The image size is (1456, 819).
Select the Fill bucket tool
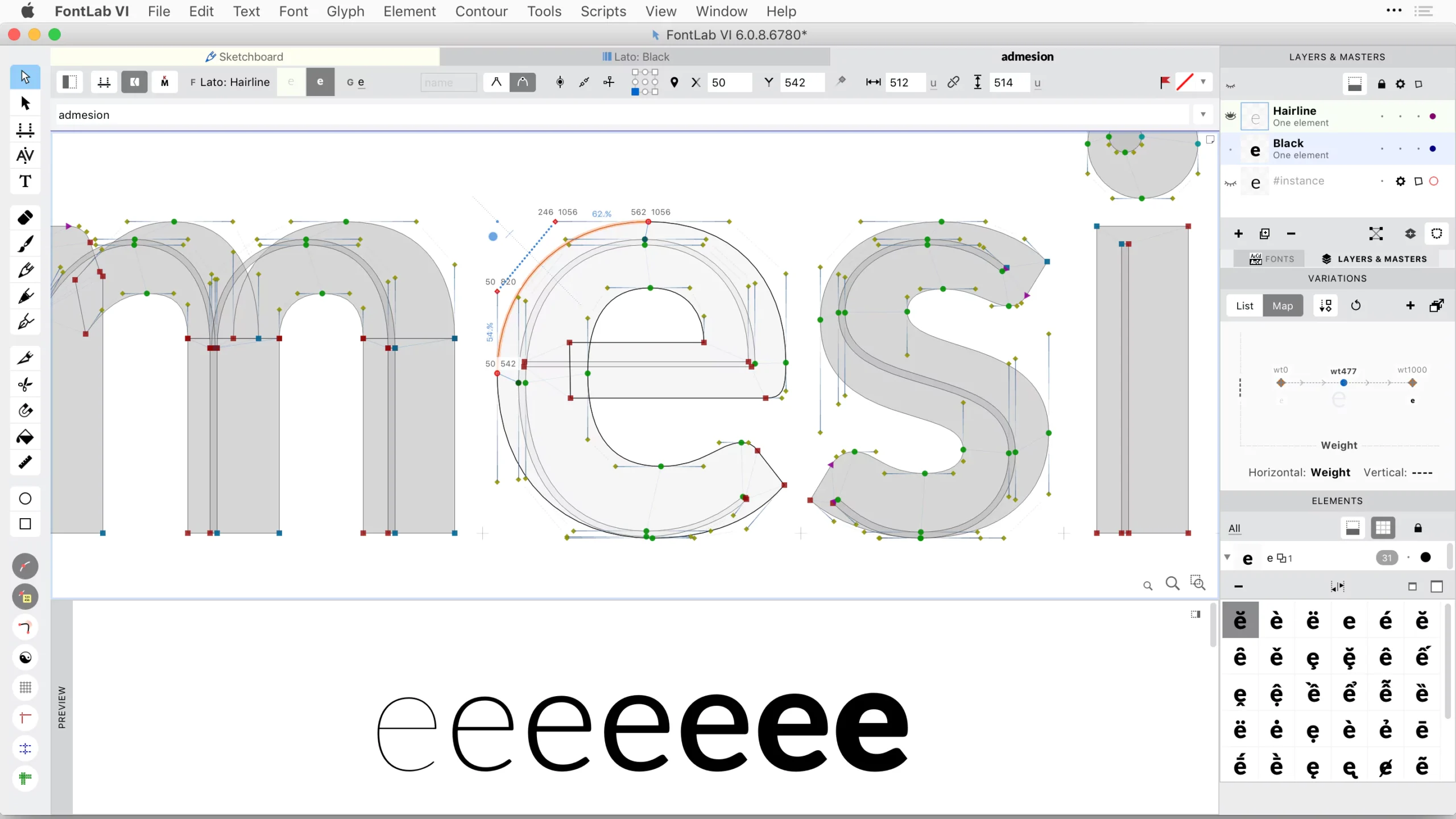(25, 437)
